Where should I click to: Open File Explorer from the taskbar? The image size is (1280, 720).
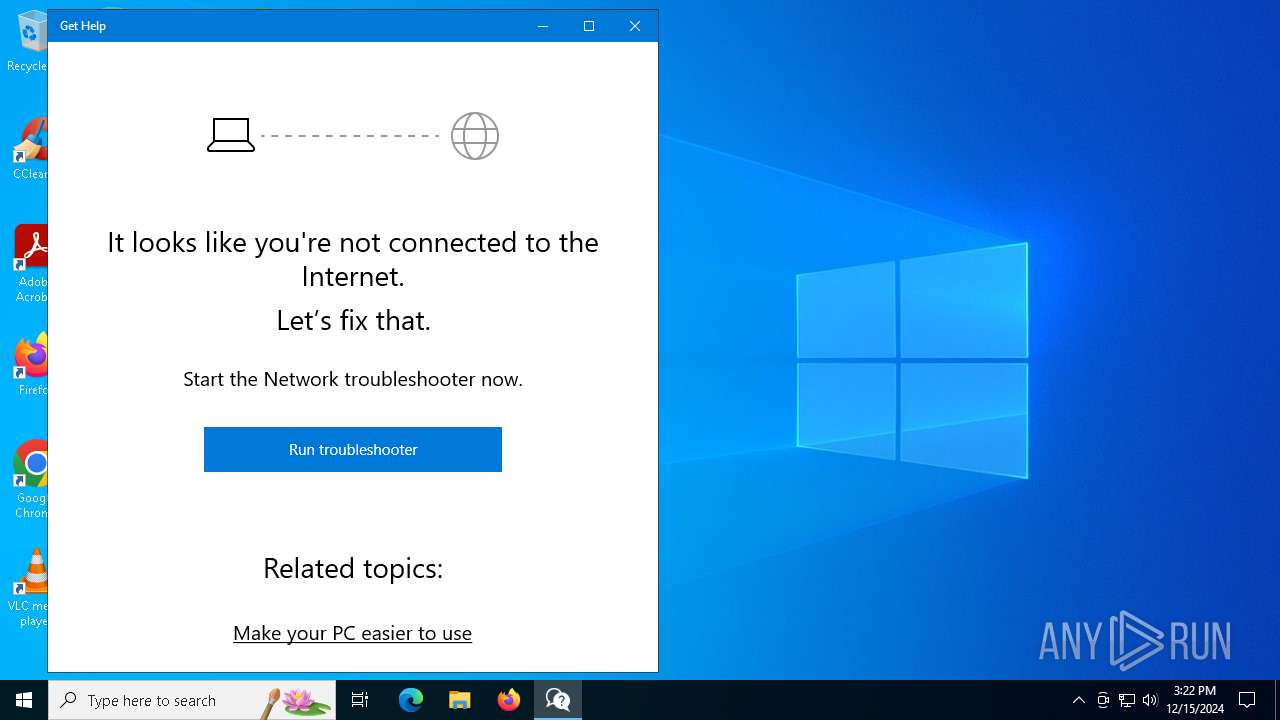point(460,700)
